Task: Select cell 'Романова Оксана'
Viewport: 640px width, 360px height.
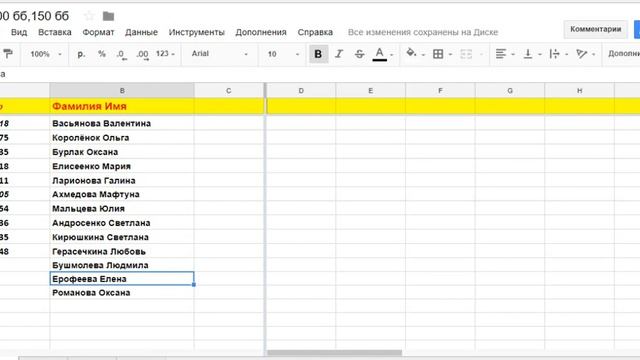Action: click(x=122, y=293)
